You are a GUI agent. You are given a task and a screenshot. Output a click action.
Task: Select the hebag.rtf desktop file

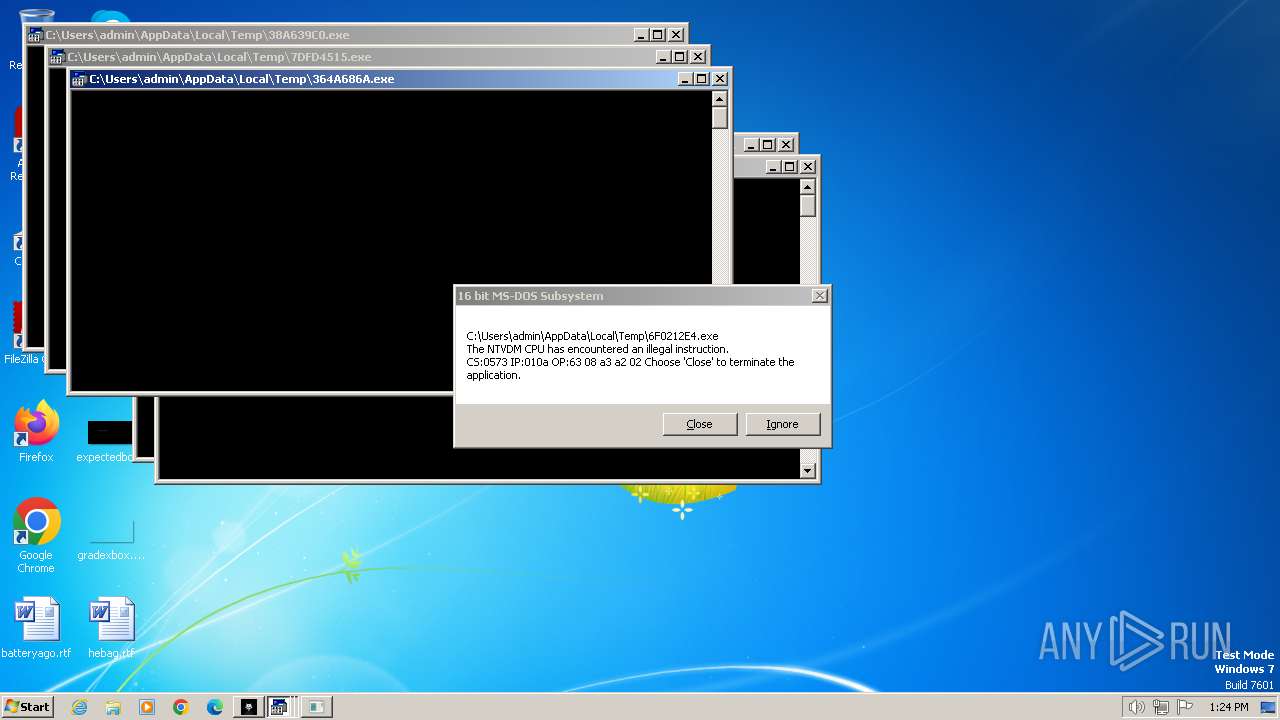tap(111, 628)
